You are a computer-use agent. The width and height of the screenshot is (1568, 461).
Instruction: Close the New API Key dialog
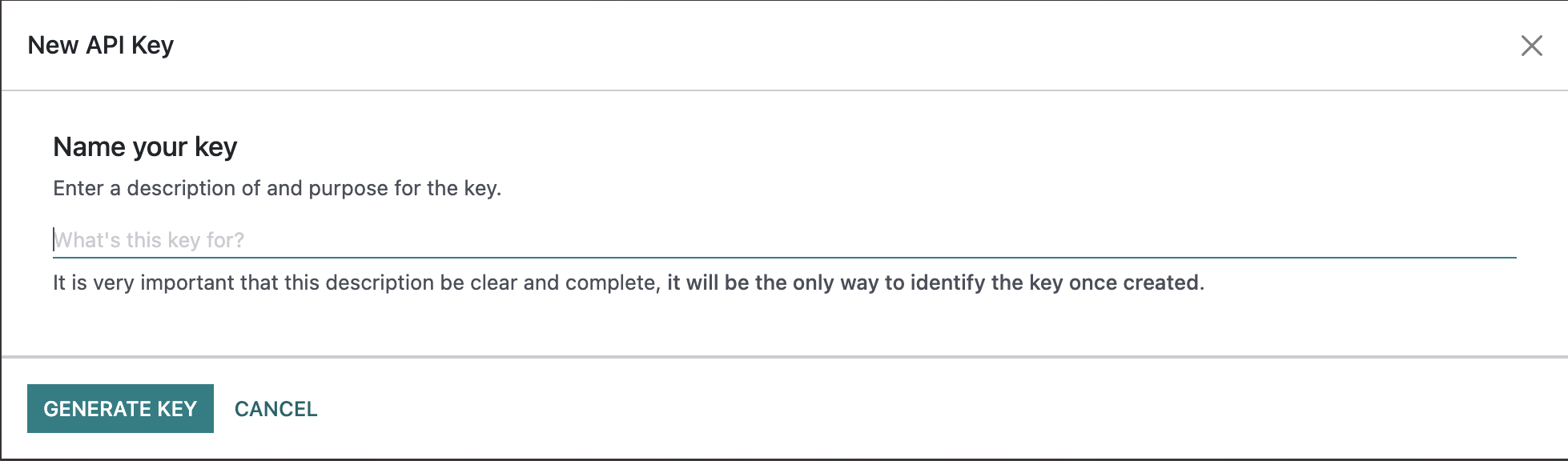point(1531,46)
